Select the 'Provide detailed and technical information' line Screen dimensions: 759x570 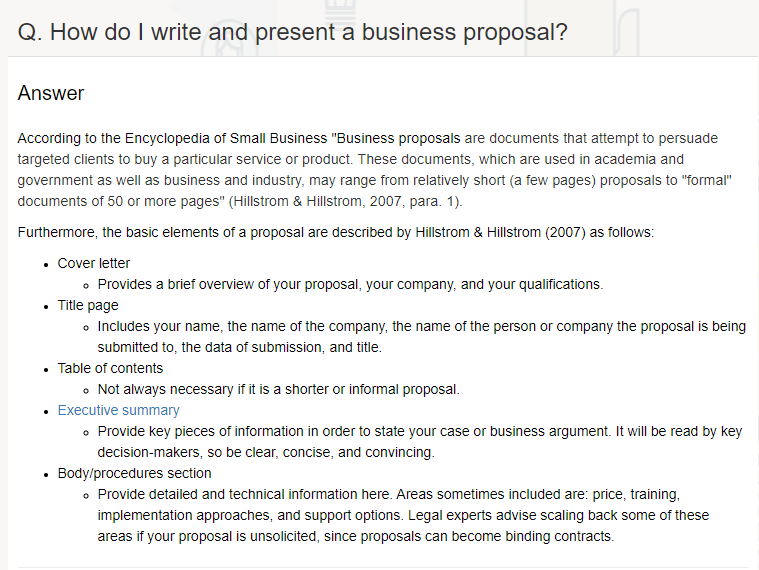[389, 495]
